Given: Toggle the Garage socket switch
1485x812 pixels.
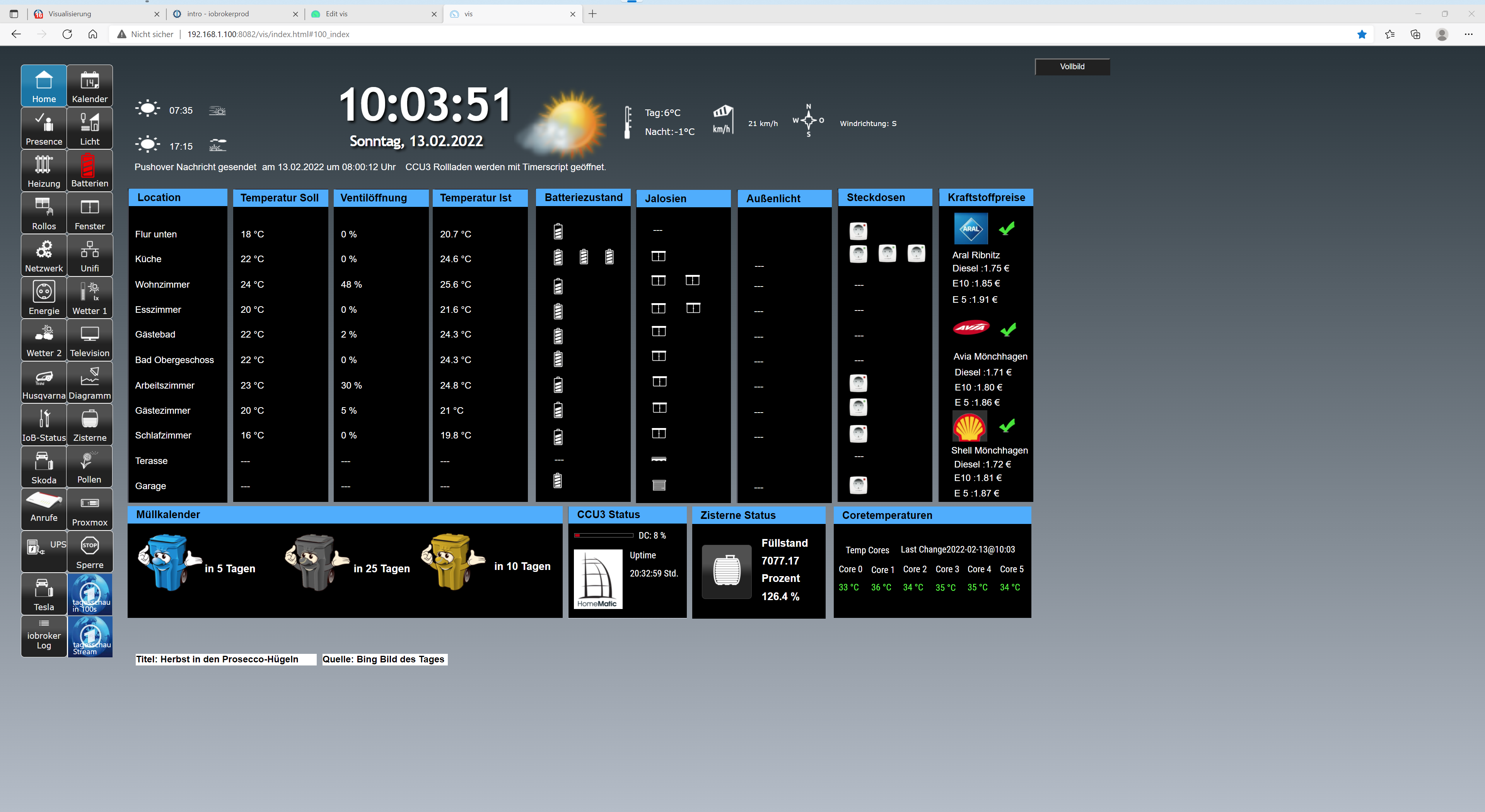Looking at the screenshot, I should (x=858, y=485).
